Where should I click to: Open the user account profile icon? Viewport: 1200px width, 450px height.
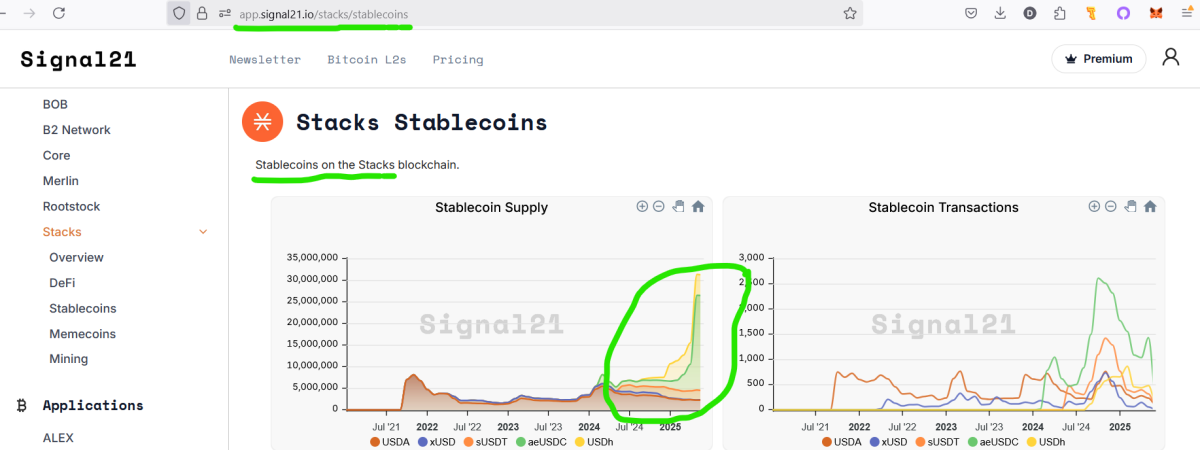1171,57
